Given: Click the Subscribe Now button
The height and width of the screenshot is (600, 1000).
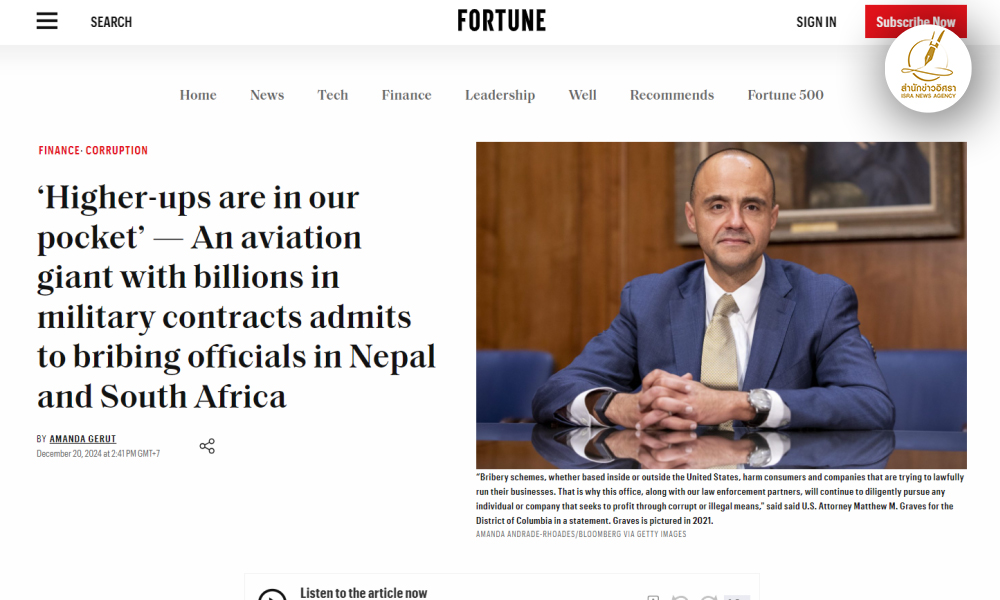Looking at the screenshot, I should [915, 22].
